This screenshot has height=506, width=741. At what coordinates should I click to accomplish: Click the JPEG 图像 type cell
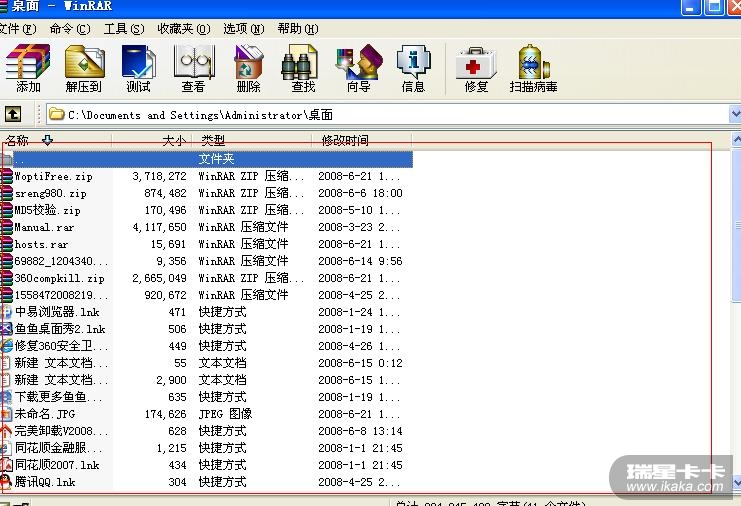click(x=225, y=414)
